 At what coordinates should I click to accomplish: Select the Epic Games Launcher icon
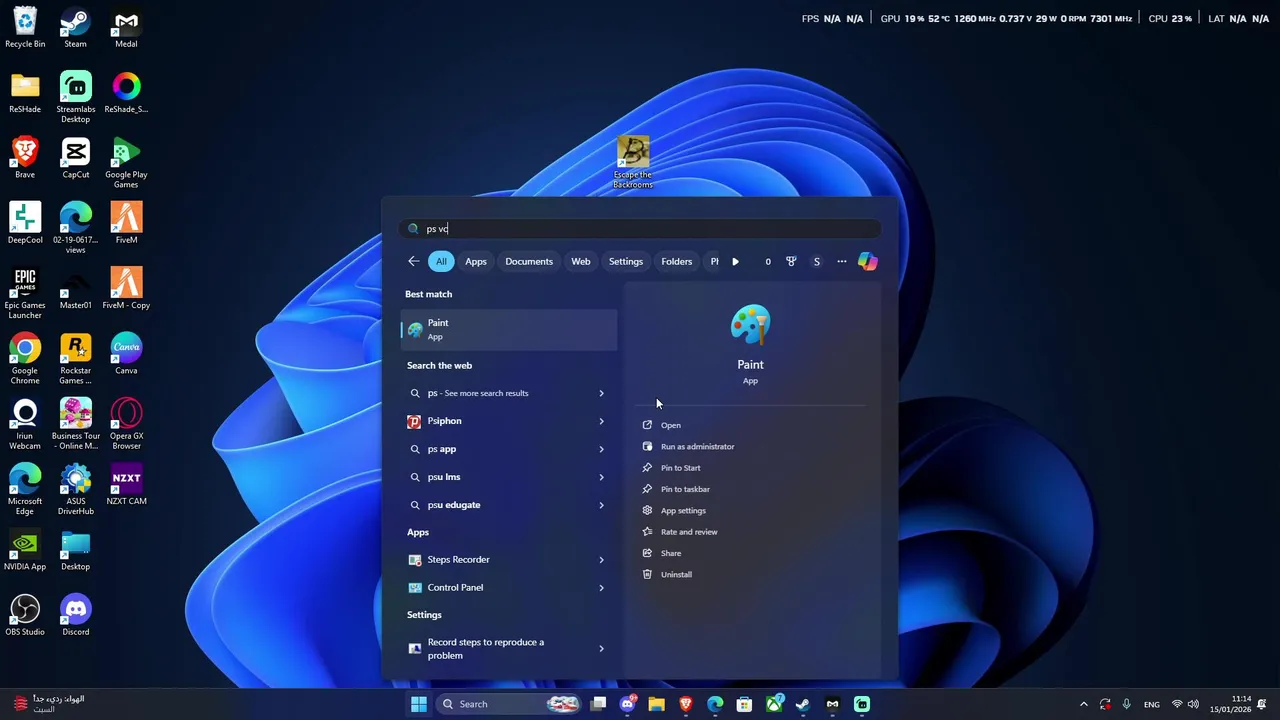[25, 294]
